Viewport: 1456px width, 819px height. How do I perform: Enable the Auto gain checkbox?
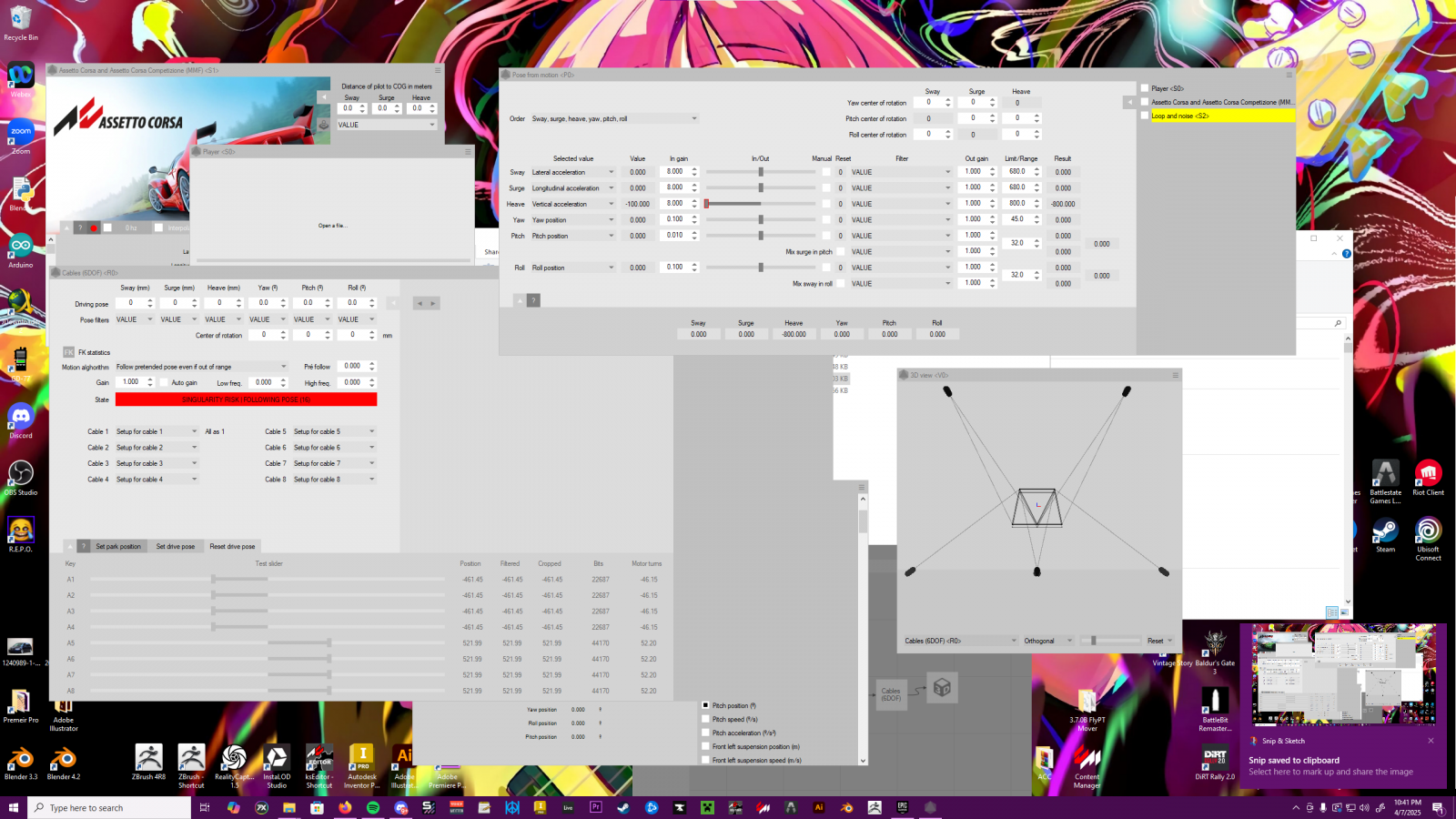(x=164, y=383)
